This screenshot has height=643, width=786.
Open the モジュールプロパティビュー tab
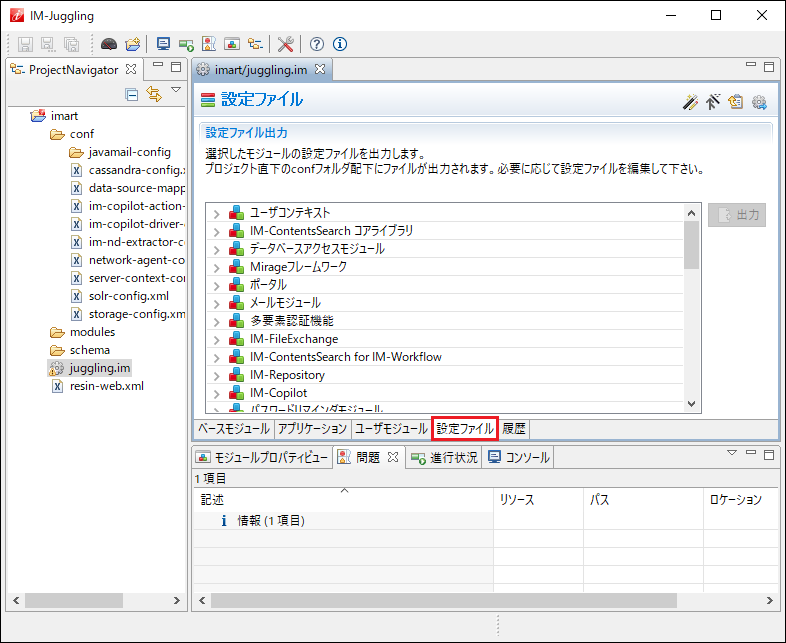263,457
